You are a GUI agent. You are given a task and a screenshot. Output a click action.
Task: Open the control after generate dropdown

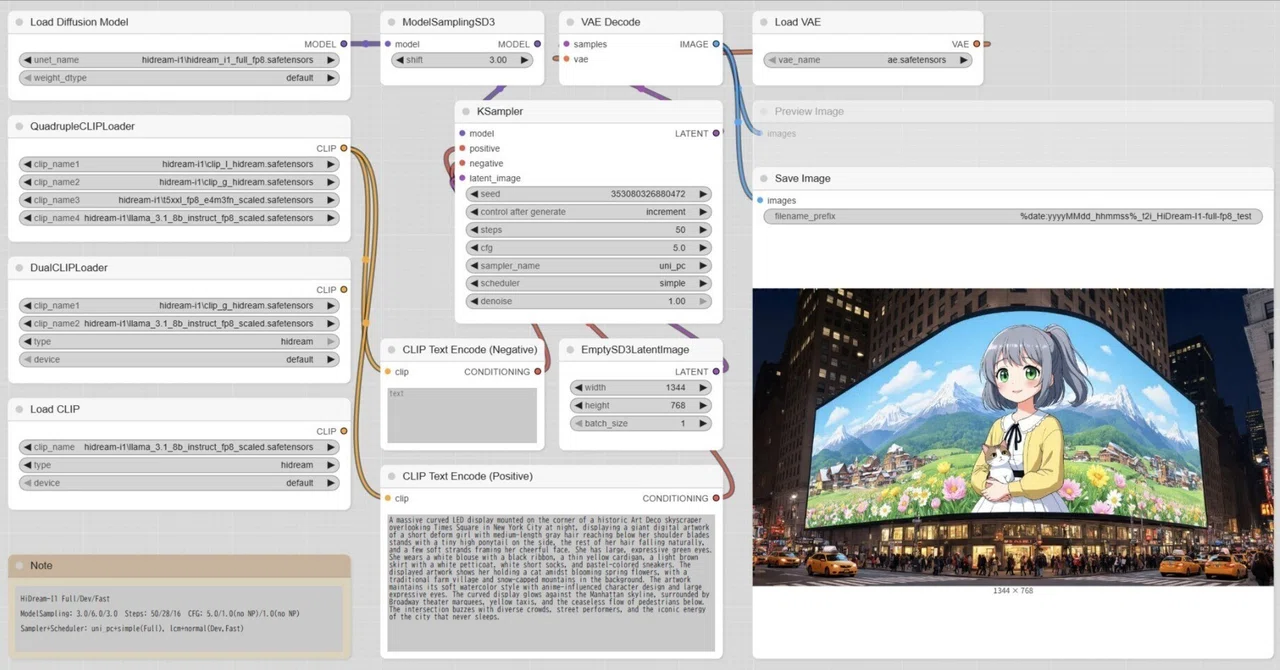(588, 212)
